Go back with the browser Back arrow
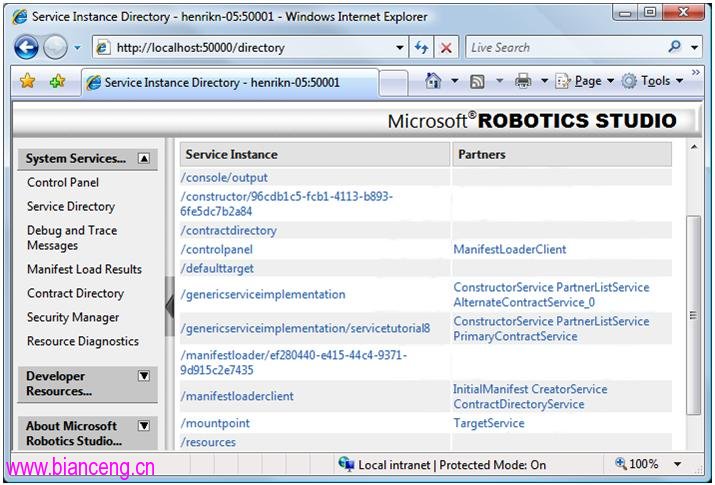 [26, 47]
